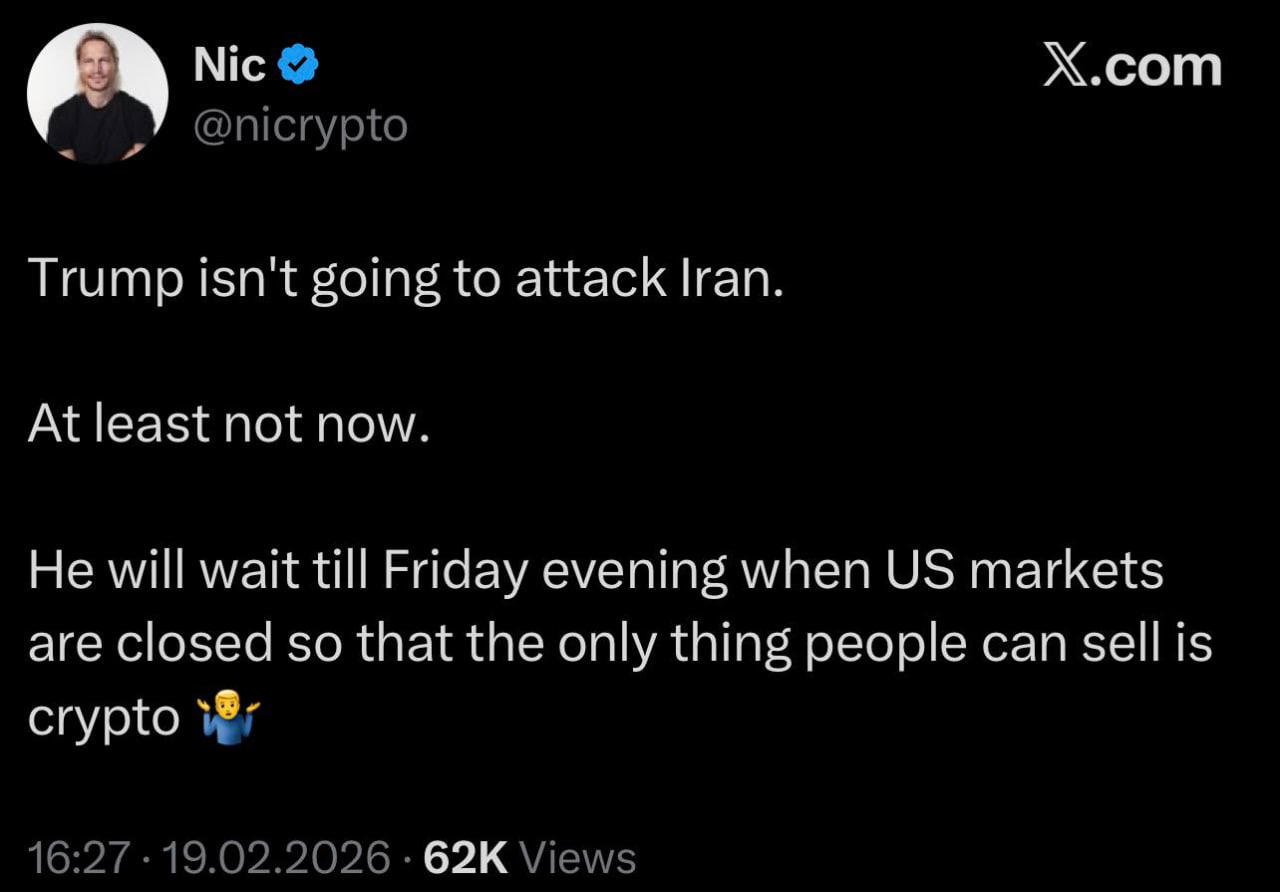Open the display name "Nic"
1280x892 pixels.
pyautogui.click(x=229, y=66)
